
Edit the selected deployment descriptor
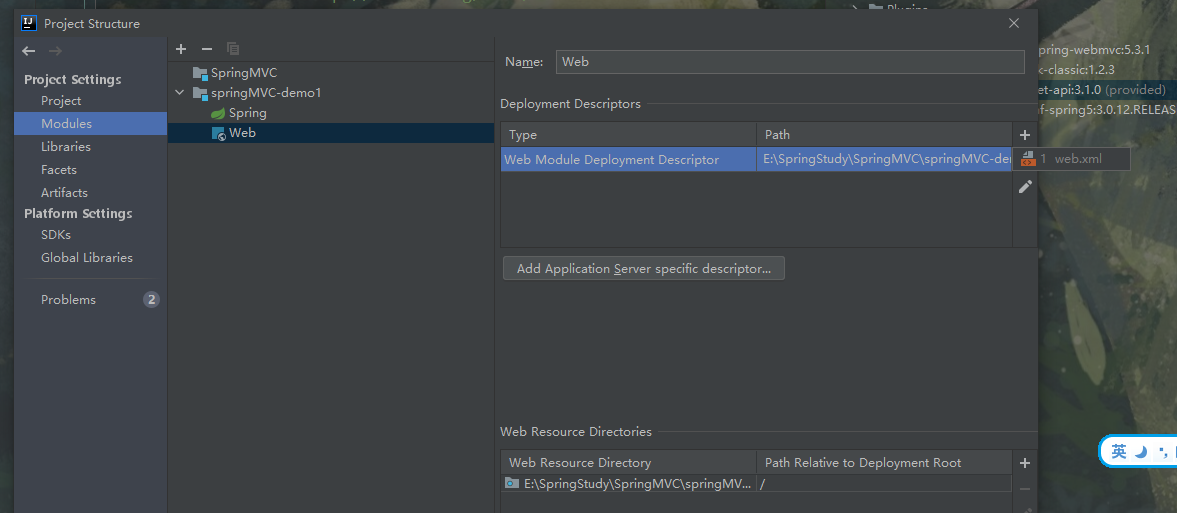click(1024, 187)
